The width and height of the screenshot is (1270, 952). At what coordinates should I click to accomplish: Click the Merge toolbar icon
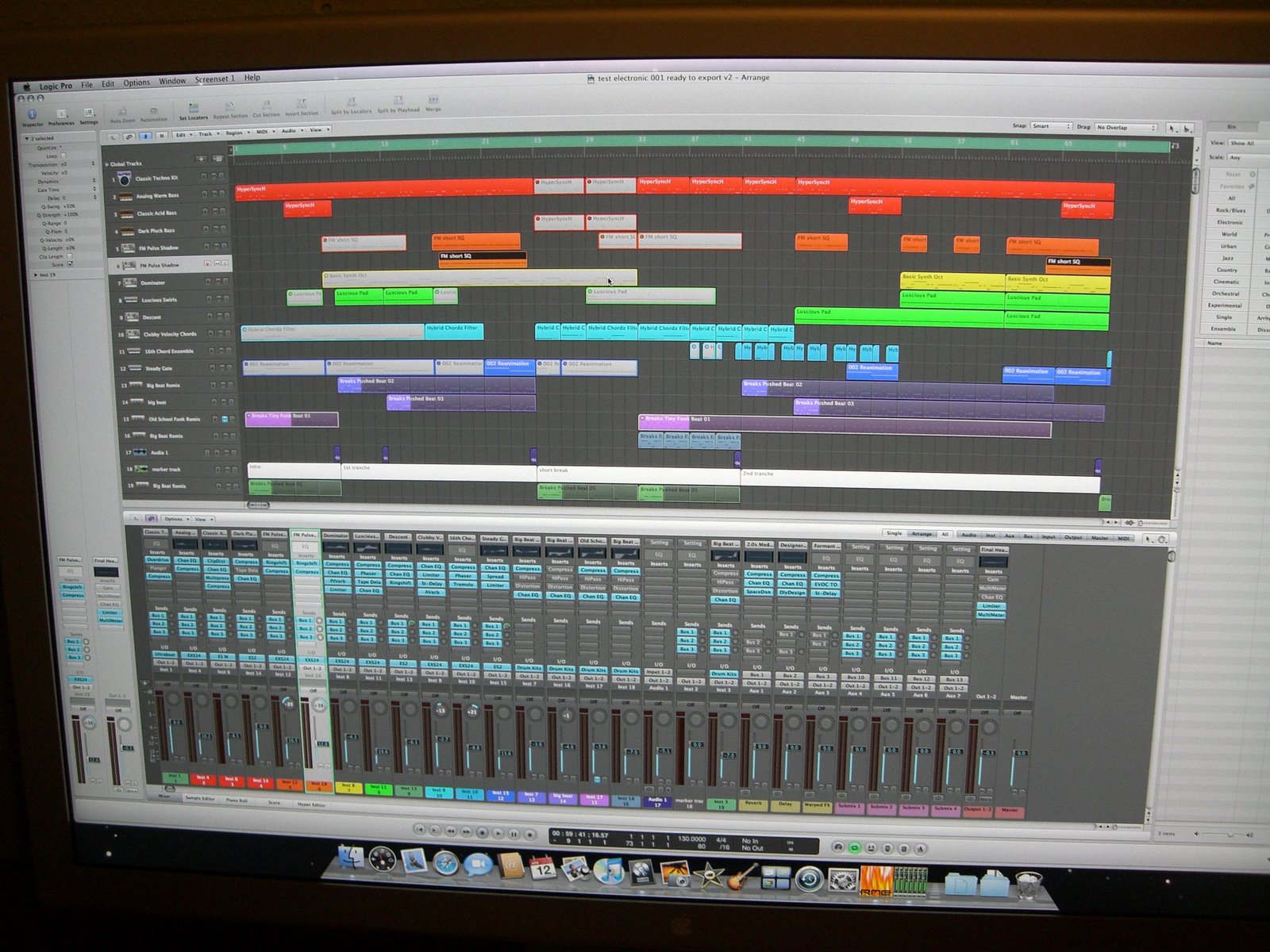[433, 103]
